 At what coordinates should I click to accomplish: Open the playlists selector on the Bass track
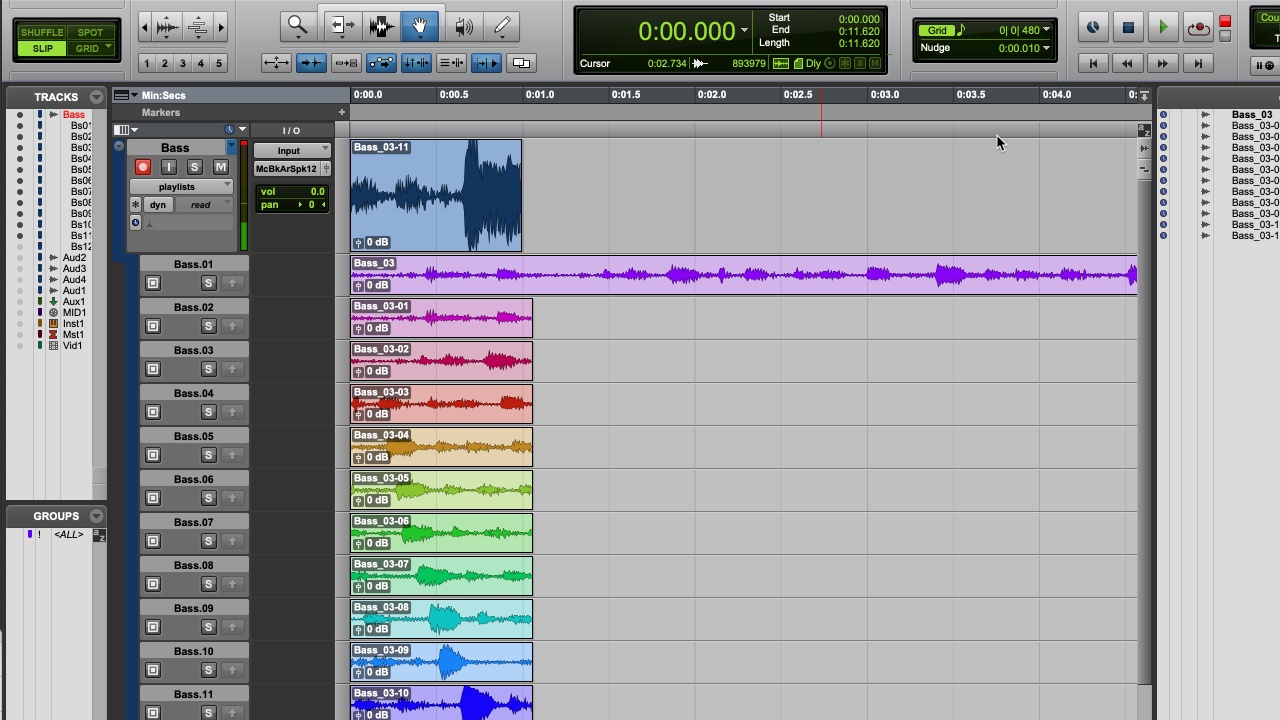pos(177,186)
